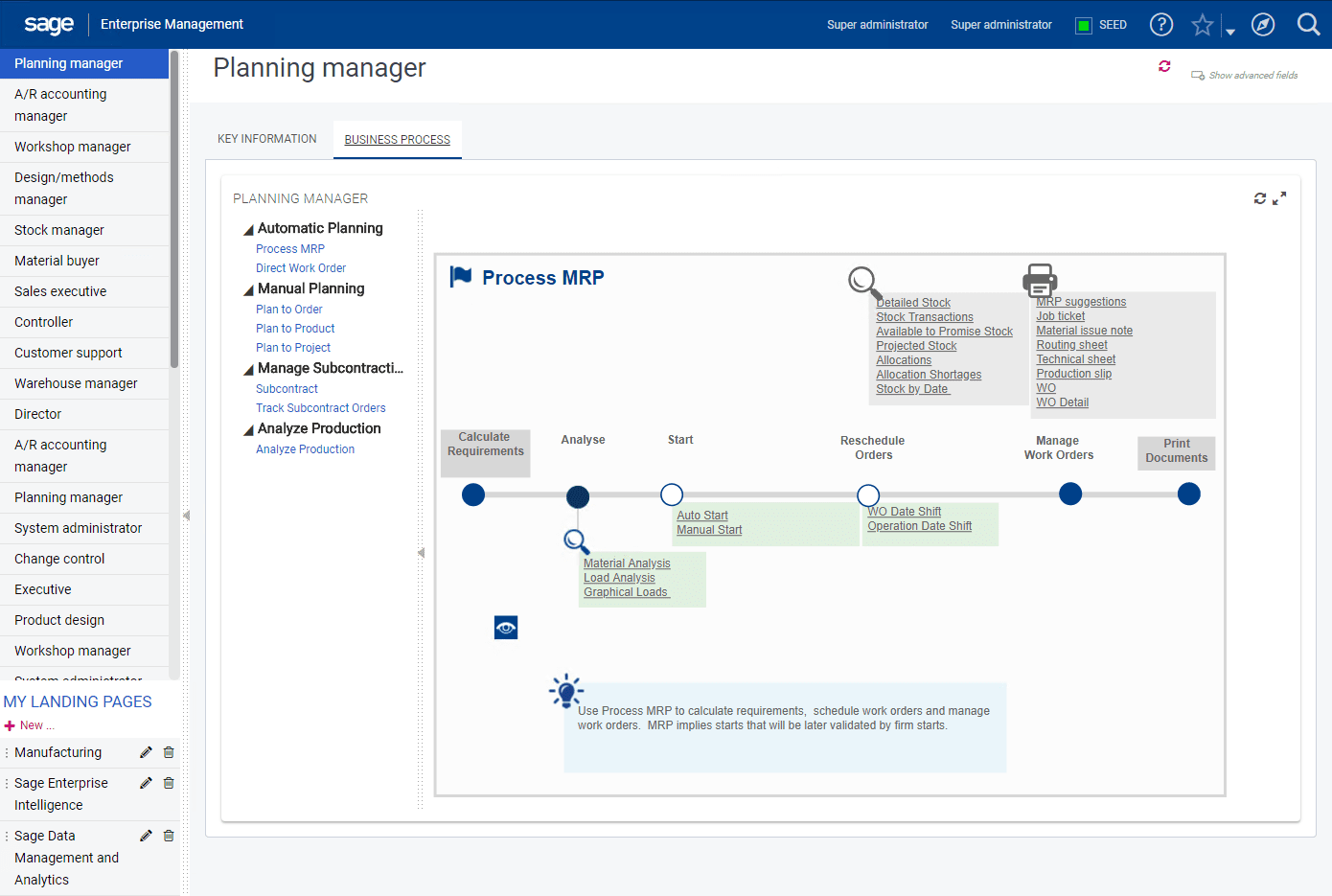Collapse the Manage Subcontracting tree node
This screenshot has height=896, width=1332.
(x=246, y=368)
